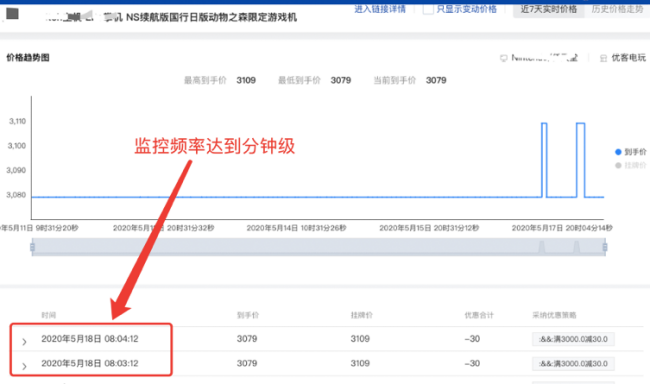Grab the left handle of the chart range slider
This screenshot has width=650, height=384.
32,247
